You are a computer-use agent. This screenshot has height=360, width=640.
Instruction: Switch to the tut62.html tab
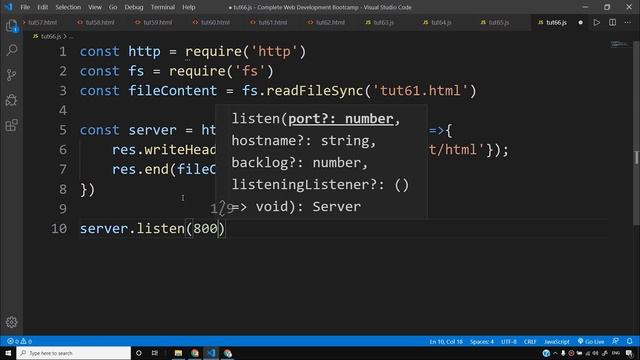[x=330, y=22]
